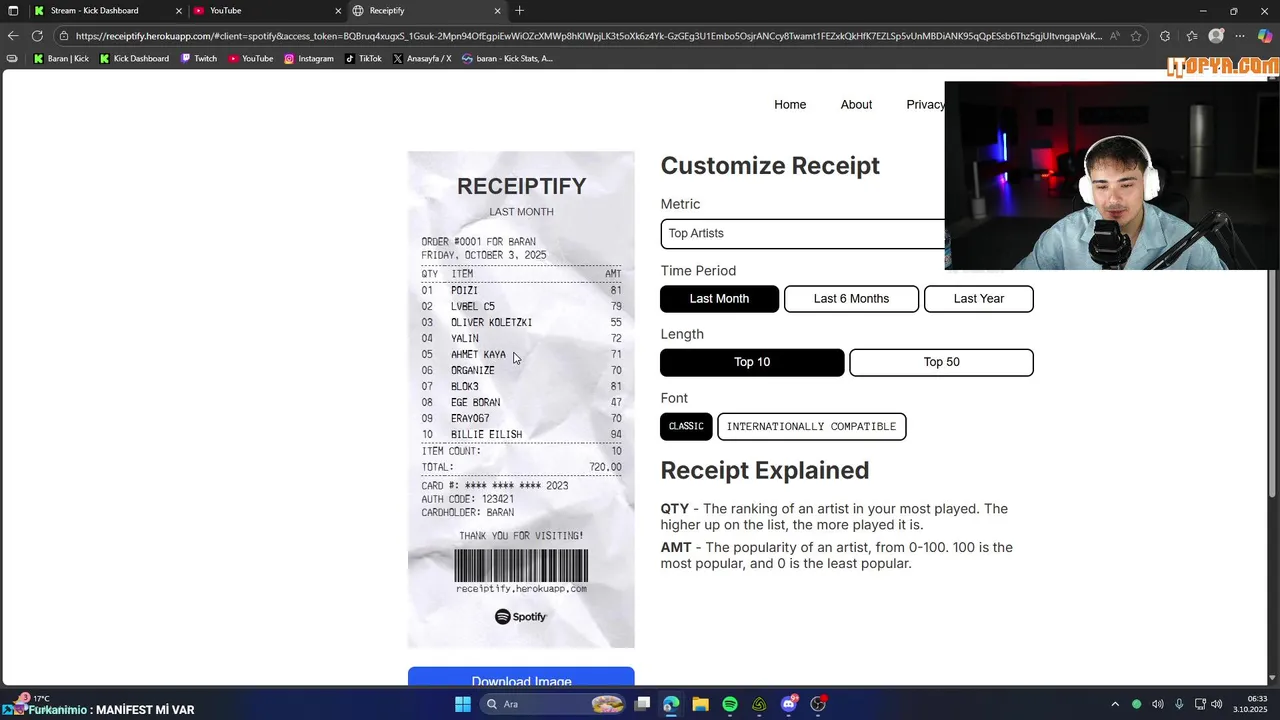The width and height of the screenshot is (1280, 720).
Task: Click the Download Image button
Action: (x=521, y=677)
